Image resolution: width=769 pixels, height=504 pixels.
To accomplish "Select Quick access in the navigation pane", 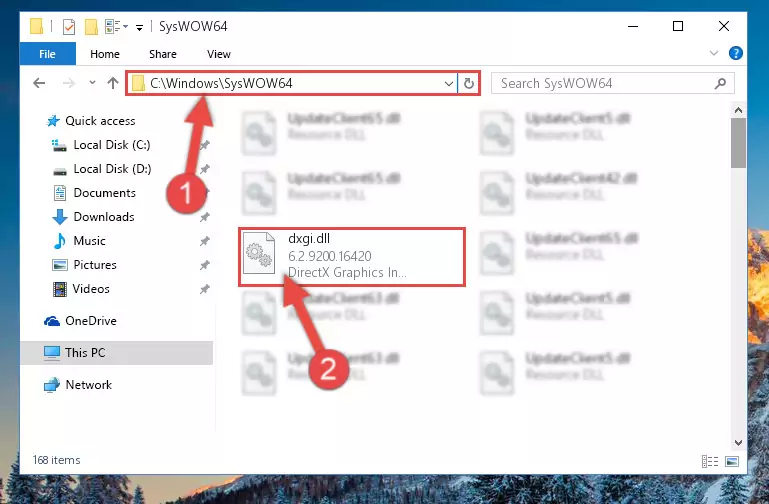I will (100, 121).
